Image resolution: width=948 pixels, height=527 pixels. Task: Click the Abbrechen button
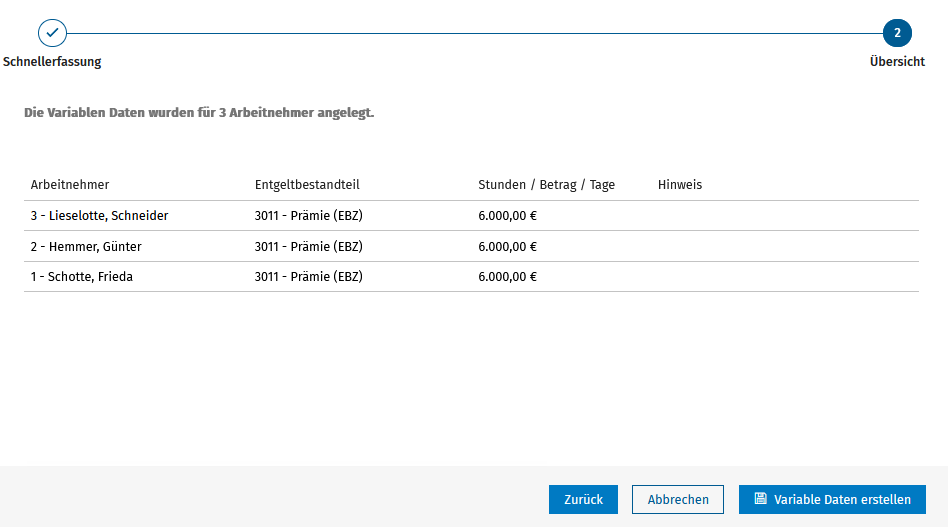tap(678, 500)
